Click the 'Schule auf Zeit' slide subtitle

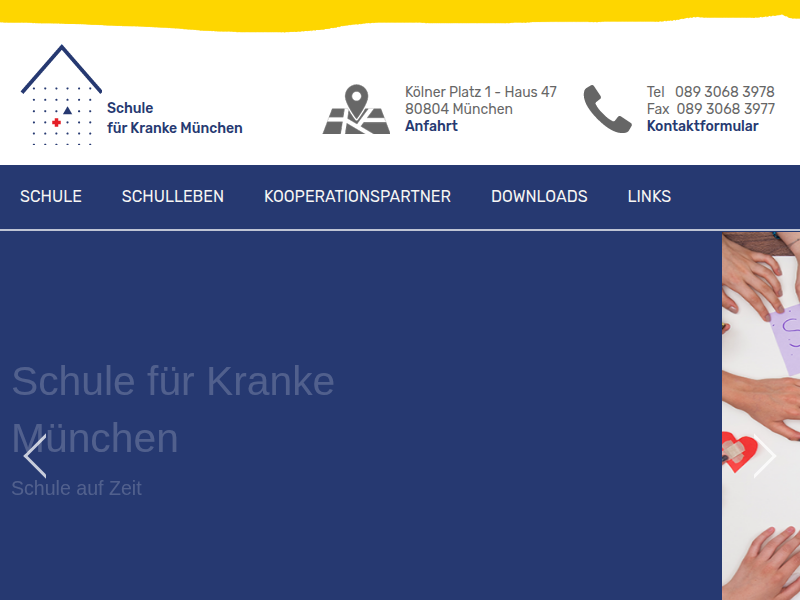click(x=76, y=488)
